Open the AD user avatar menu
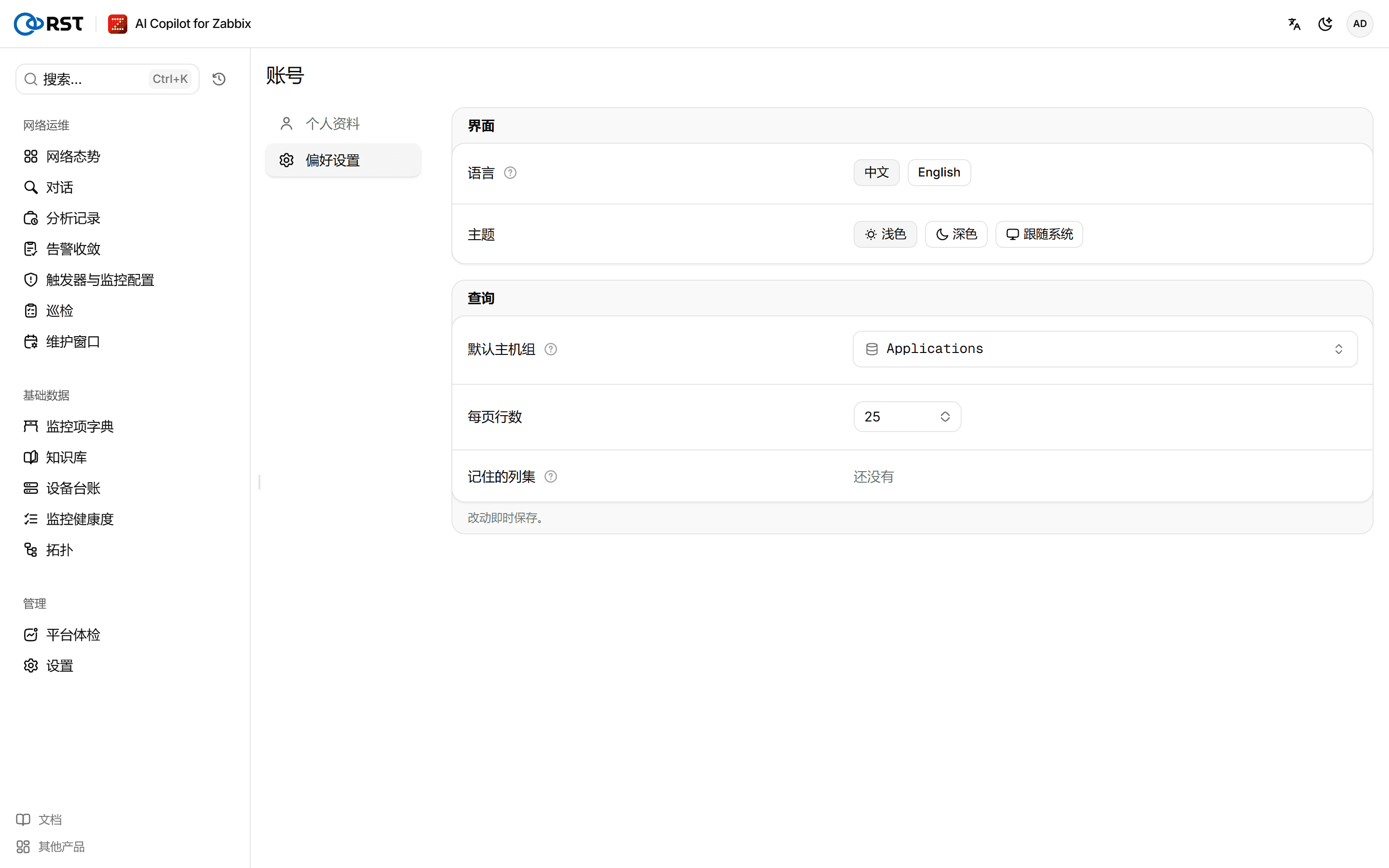This screenshot has width=1389, height=868. pos(1360,24)
